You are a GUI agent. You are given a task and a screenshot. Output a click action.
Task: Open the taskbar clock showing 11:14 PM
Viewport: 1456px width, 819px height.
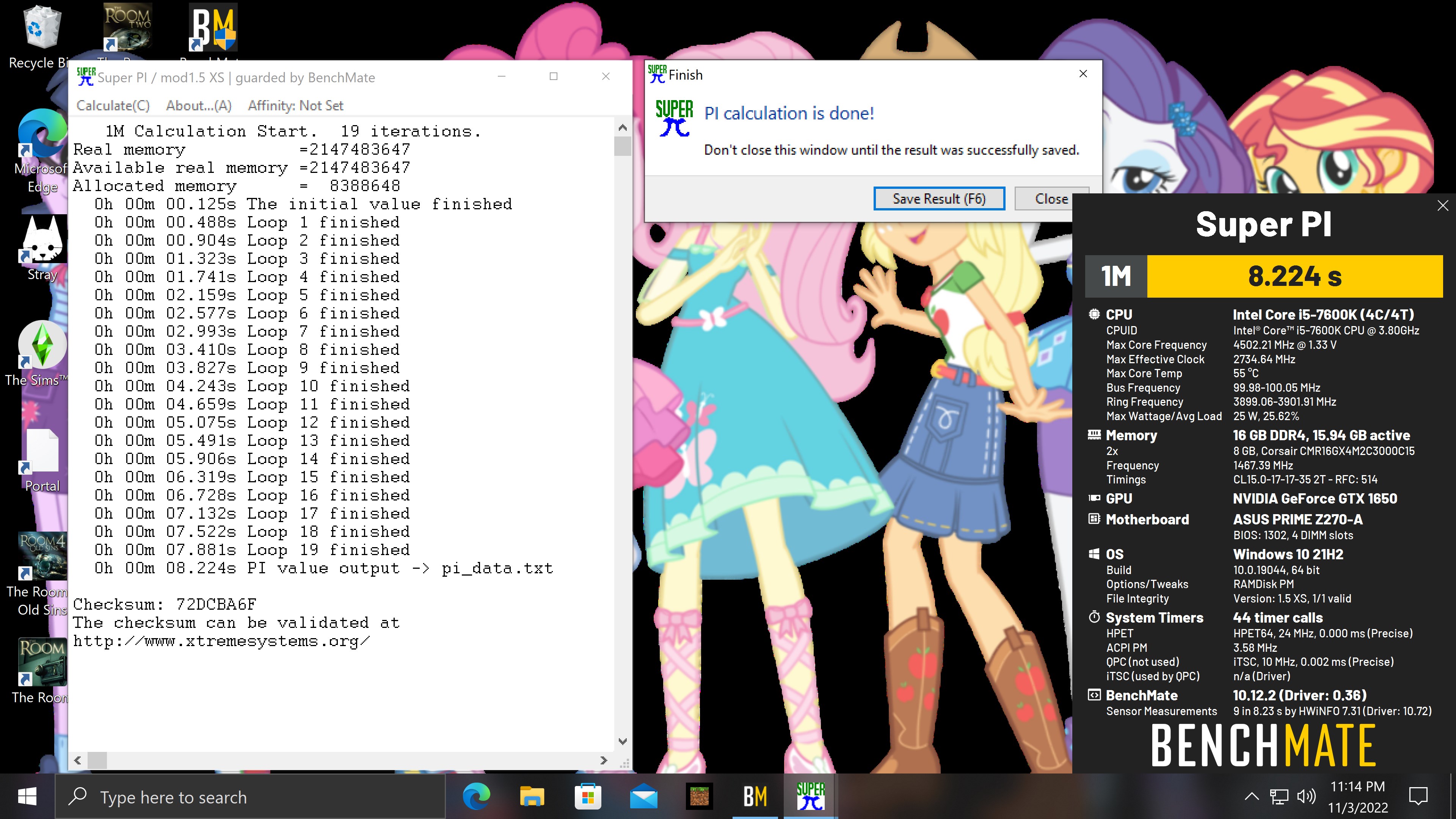pyautogui.click(x=1357, y=797)
